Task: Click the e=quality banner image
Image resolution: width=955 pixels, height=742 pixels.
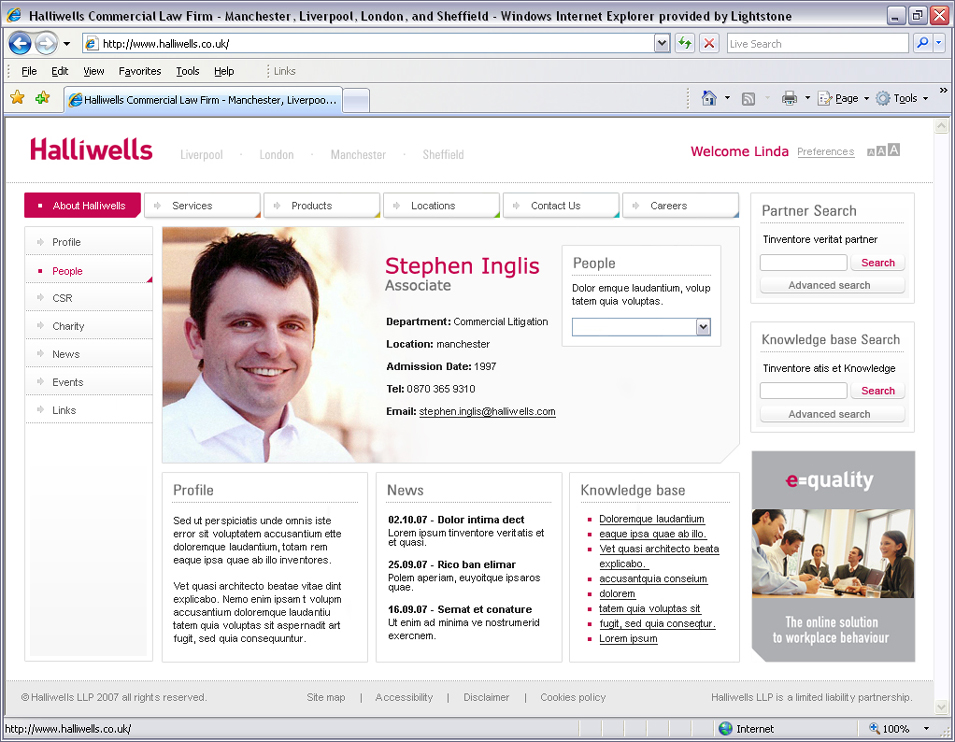Action: coord(833,556)
